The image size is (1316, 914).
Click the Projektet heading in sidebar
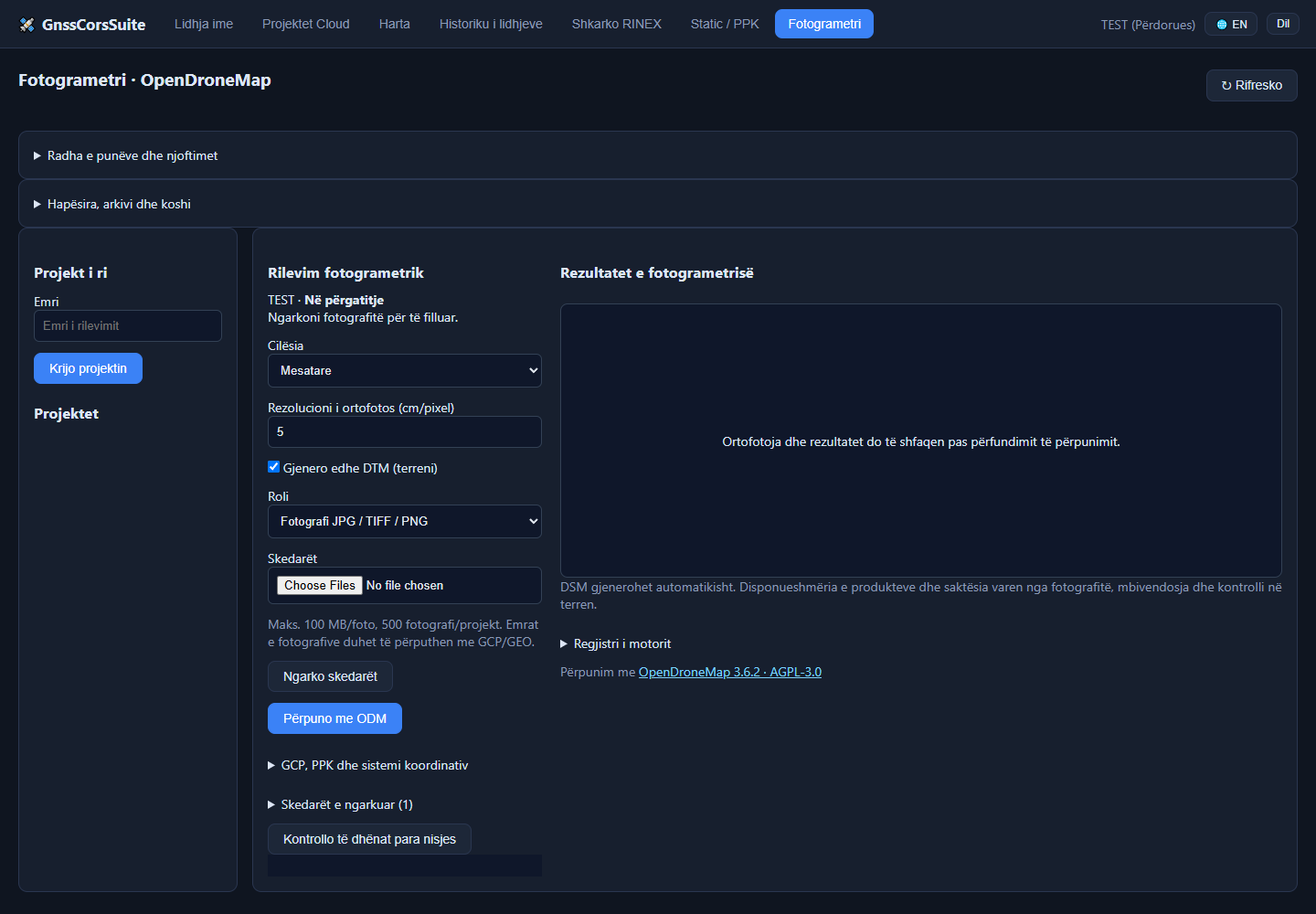tap(66, 413)
